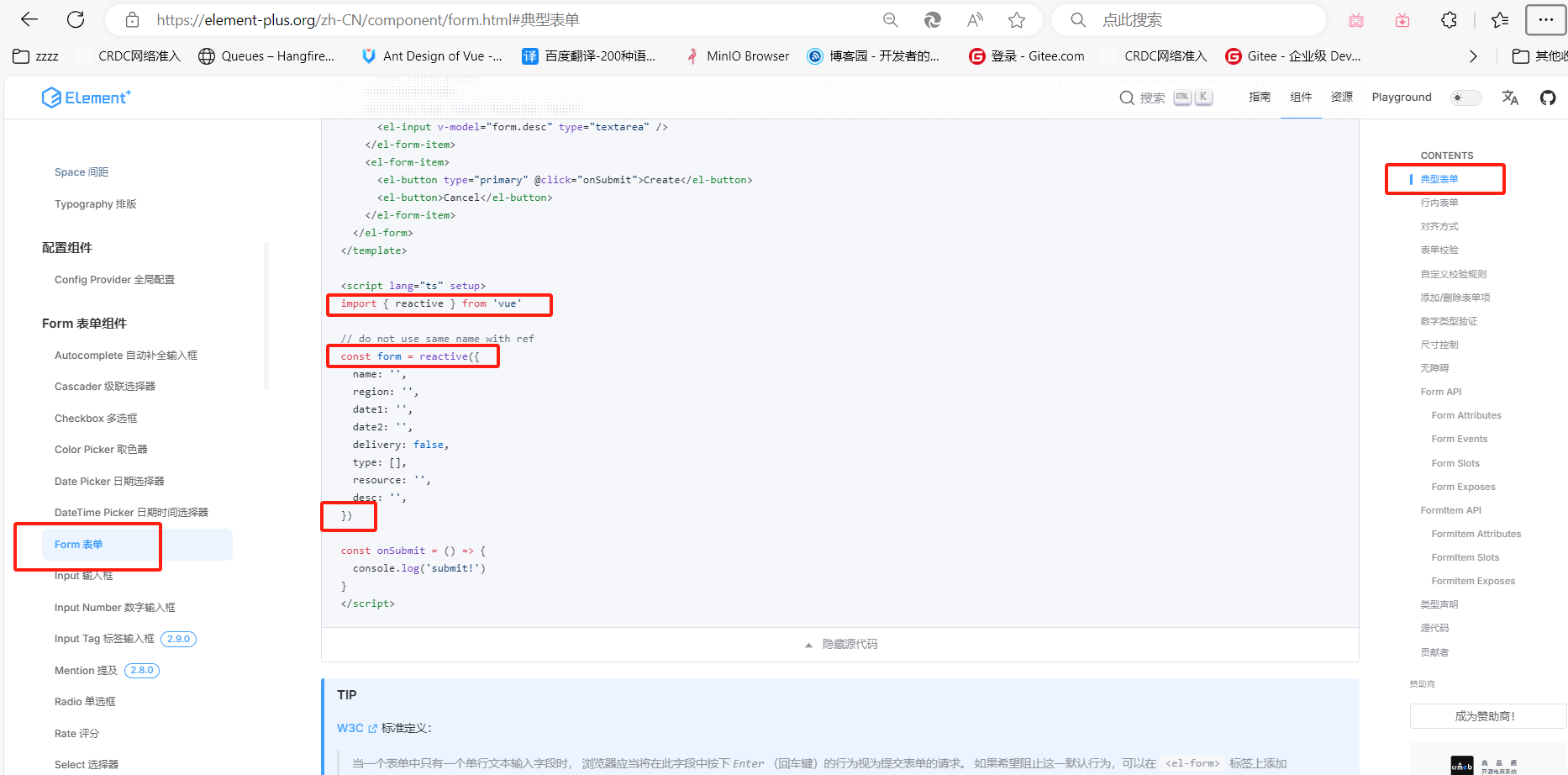This screenshot has height=775, width=1568.
Task: View site information lock icon
Action: pyautogui.click(x=132, y=19)
